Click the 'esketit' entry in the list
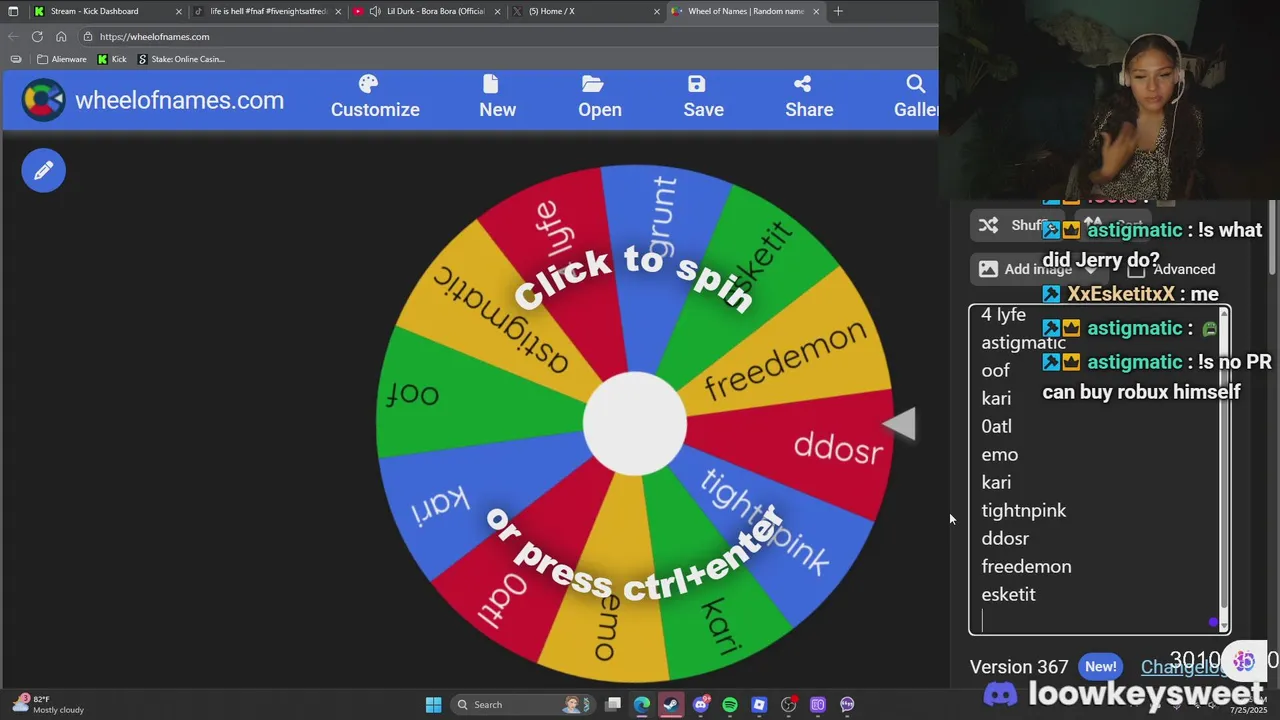 pyautogui.click(x=1008, y=594)
